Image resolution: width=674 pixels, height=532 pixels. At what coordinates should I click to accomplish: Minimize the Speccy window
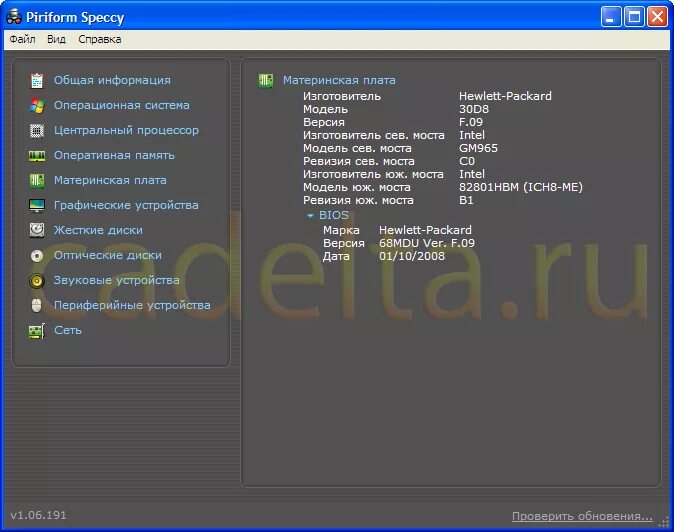click(x=610, y=17)
